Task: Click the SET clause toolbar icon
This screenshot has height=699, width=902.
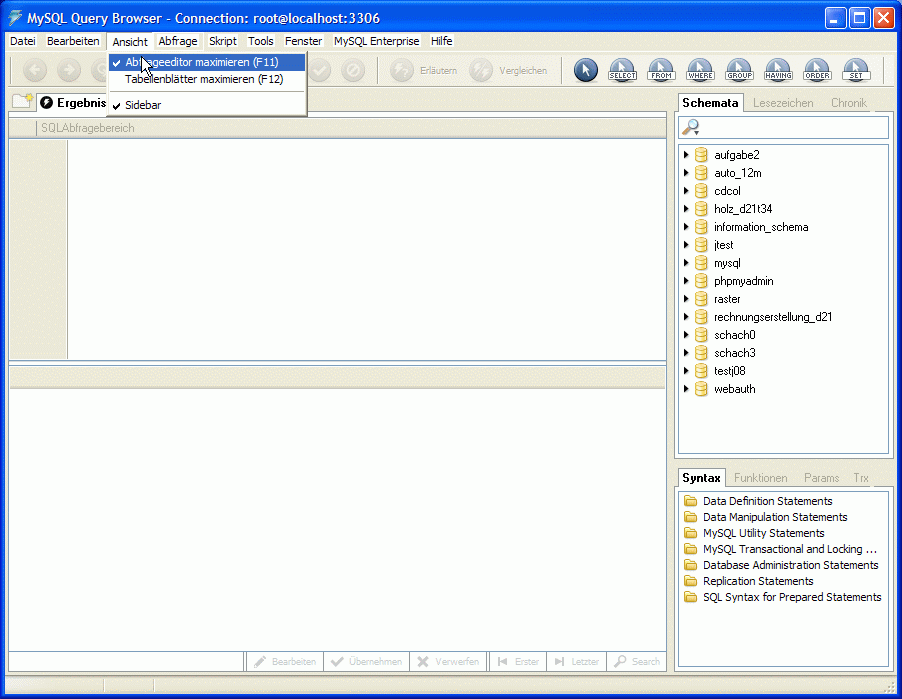Action: [x=856, y=70]
